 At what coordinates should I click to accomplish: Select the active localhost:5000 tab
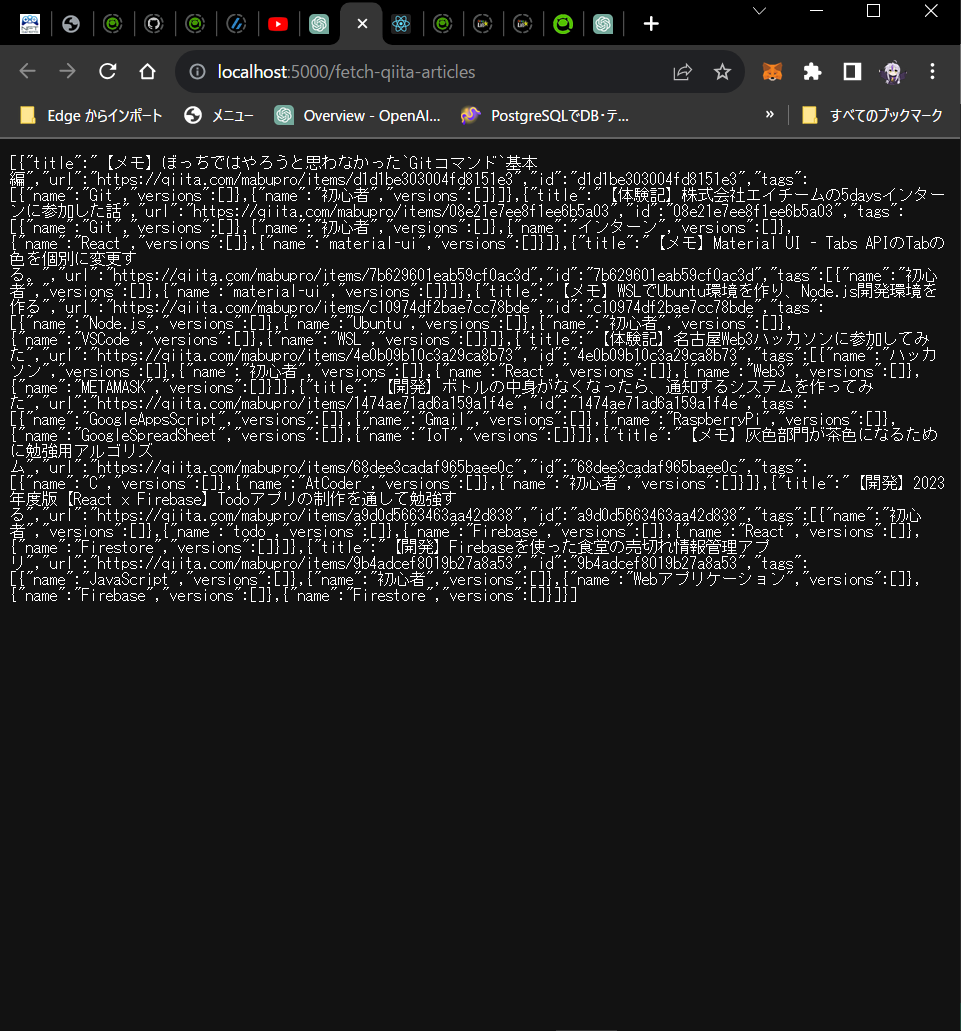pos(361,23)
